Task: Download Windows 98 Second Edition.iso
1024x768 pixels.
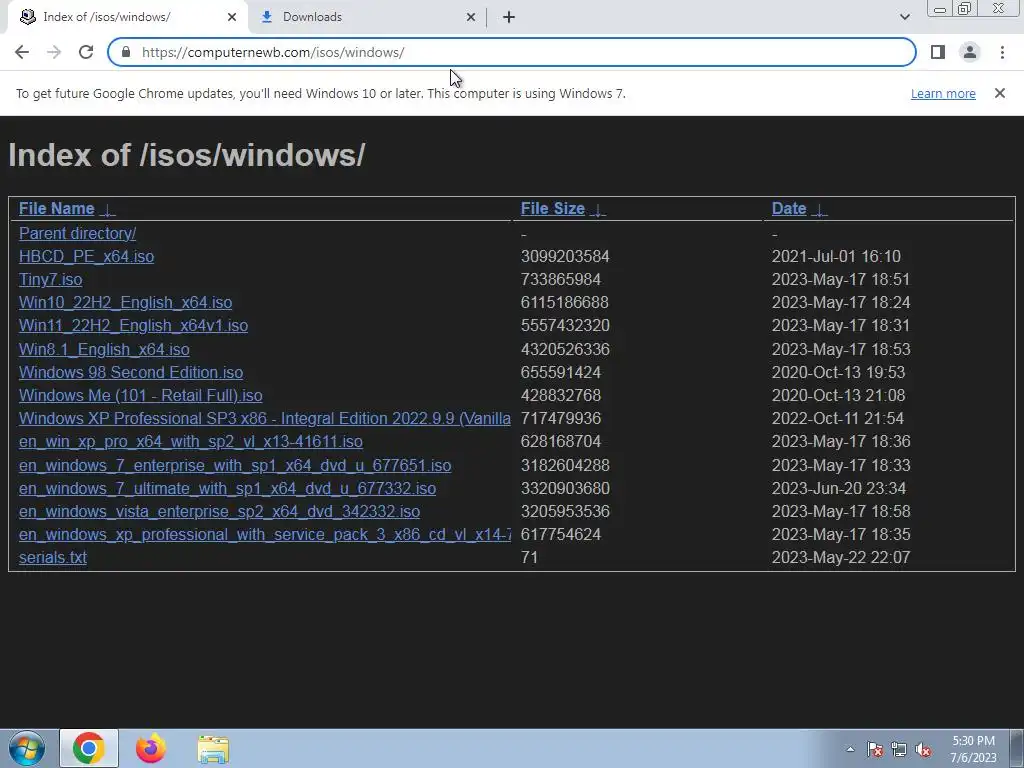Action: (x=131, y=372)
